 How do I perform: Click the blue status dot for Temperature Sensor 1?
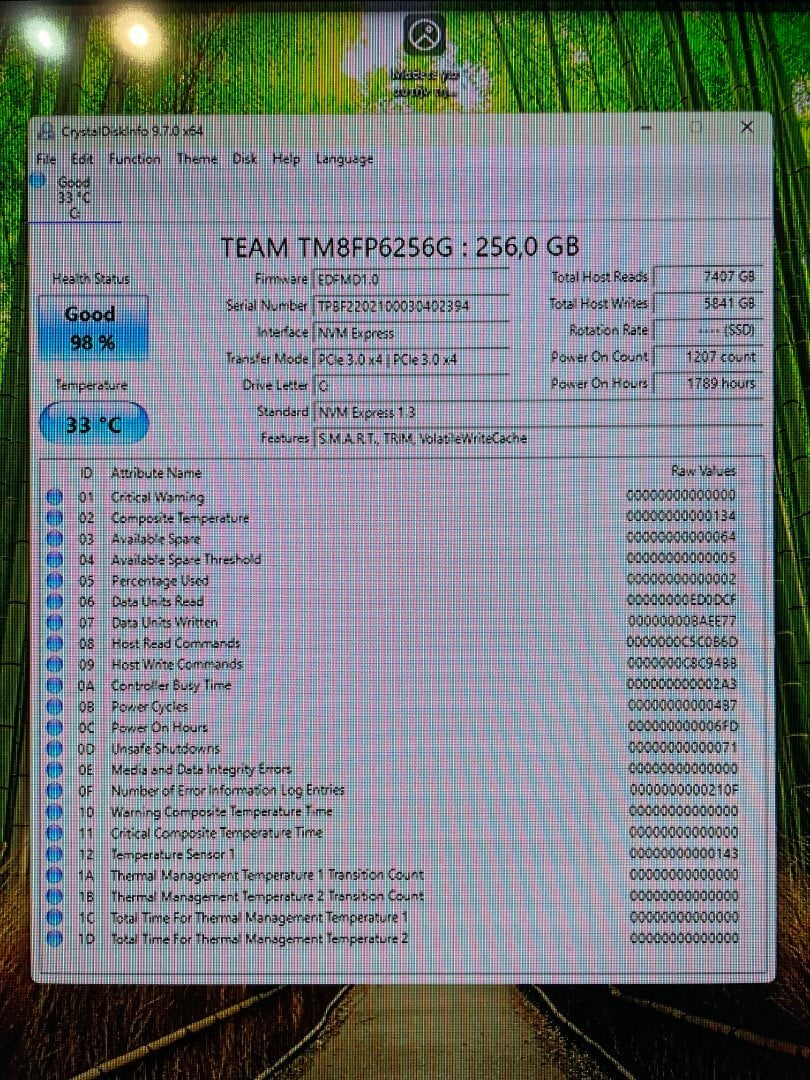coord(54,854)
